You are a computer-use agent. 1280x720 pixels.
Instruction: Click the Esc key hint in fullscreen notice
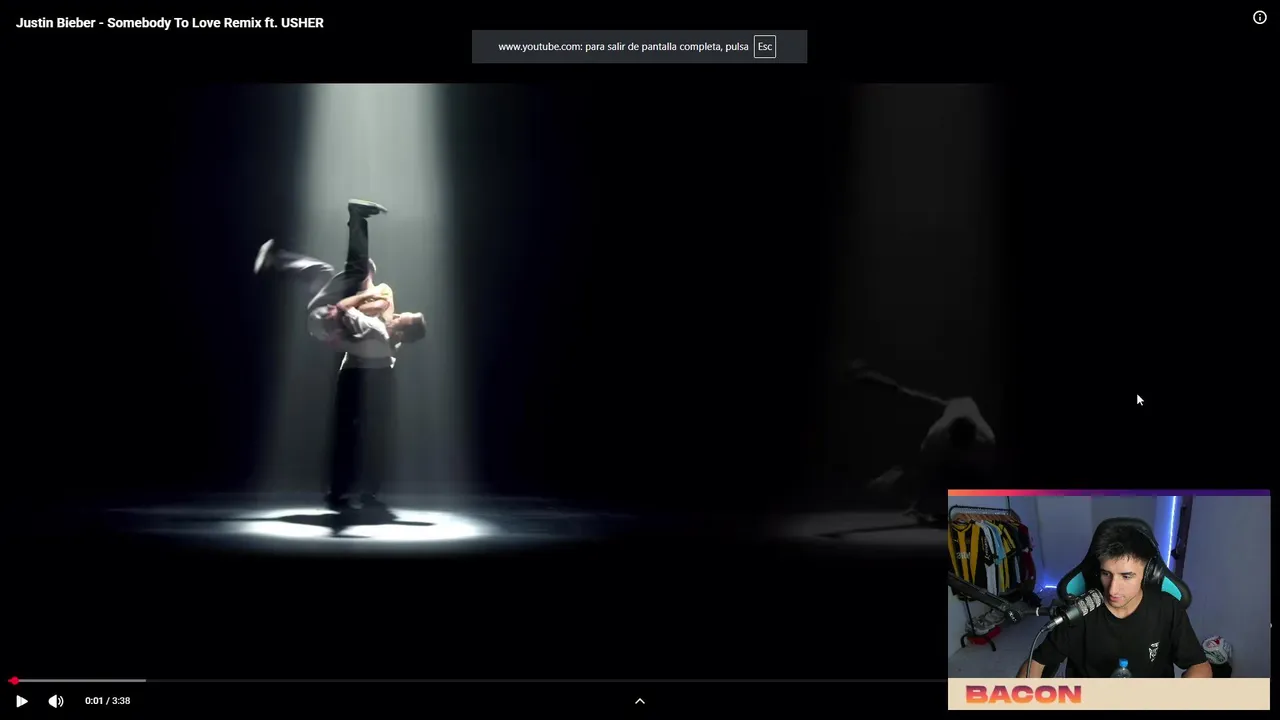click(765, 46)
